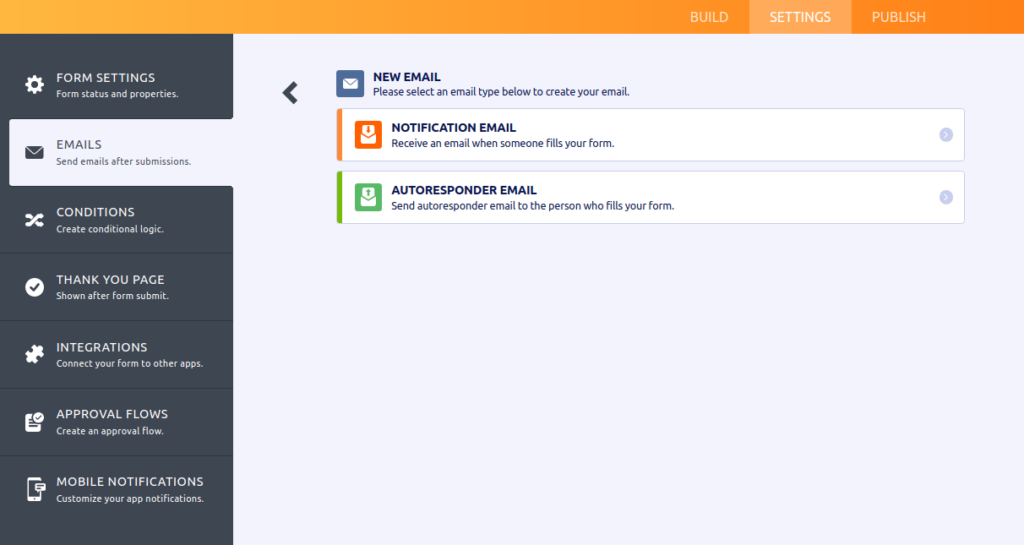Choose the Notification Email title text
This screenshot has width=1024, height=545.
(453, 128)
